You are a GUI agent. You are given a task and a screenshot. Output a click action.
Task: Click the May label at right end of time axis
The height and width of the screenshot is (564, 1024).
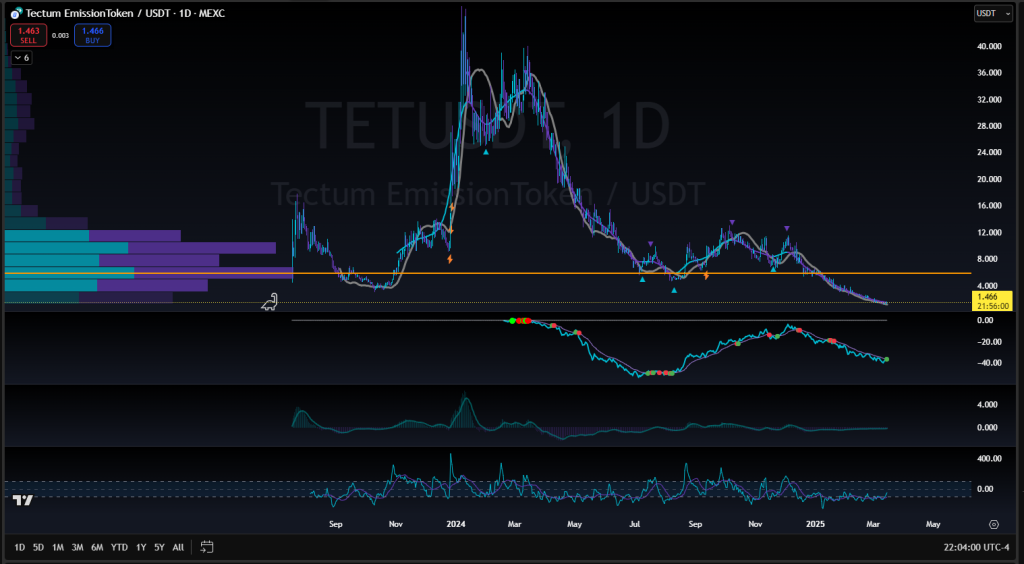(933, 524)
